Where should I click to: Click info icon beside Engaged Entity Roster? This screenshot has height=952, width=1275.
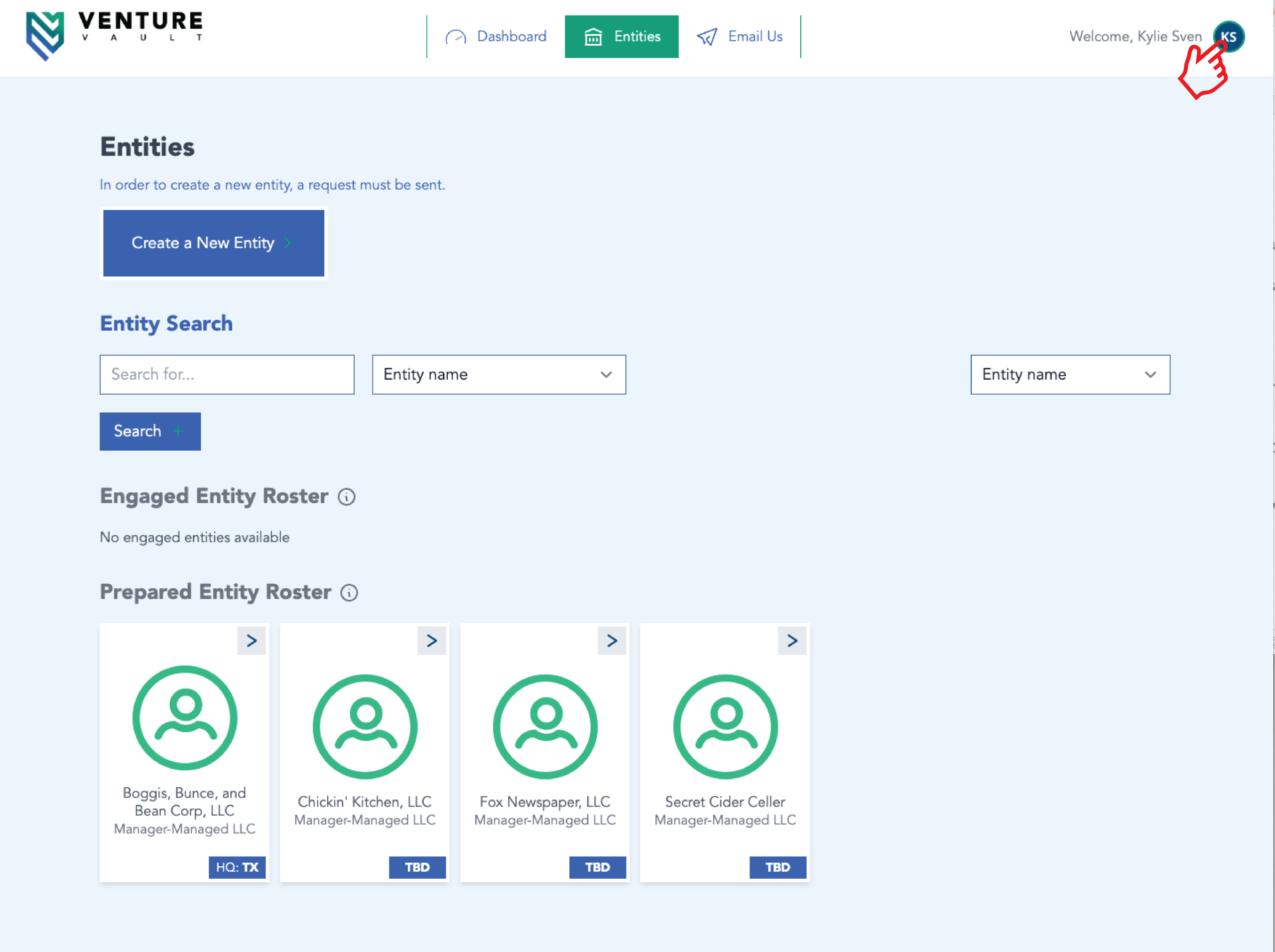(346, 497)
